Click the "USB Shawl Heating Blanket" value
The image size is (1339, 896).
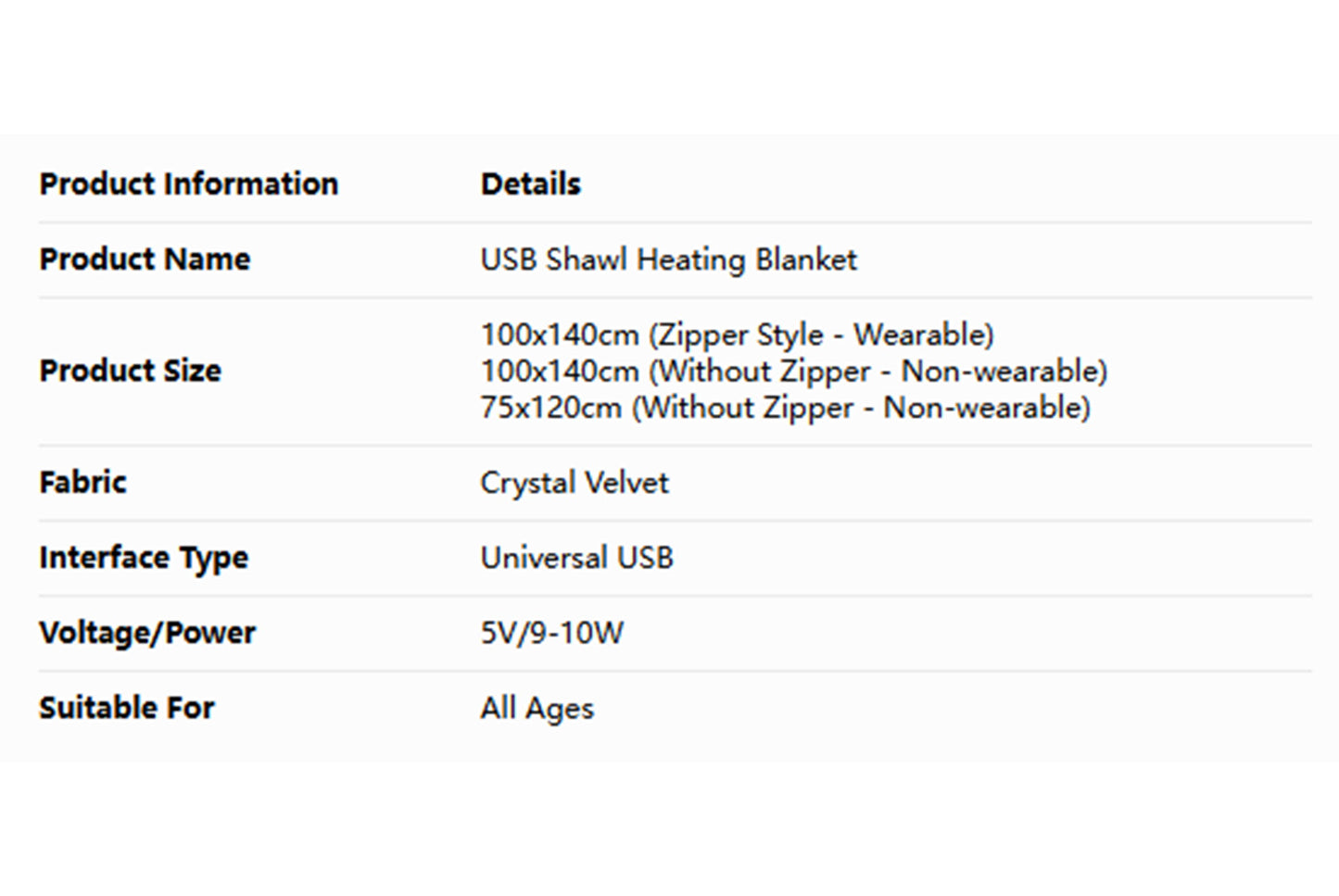[668, 259]
